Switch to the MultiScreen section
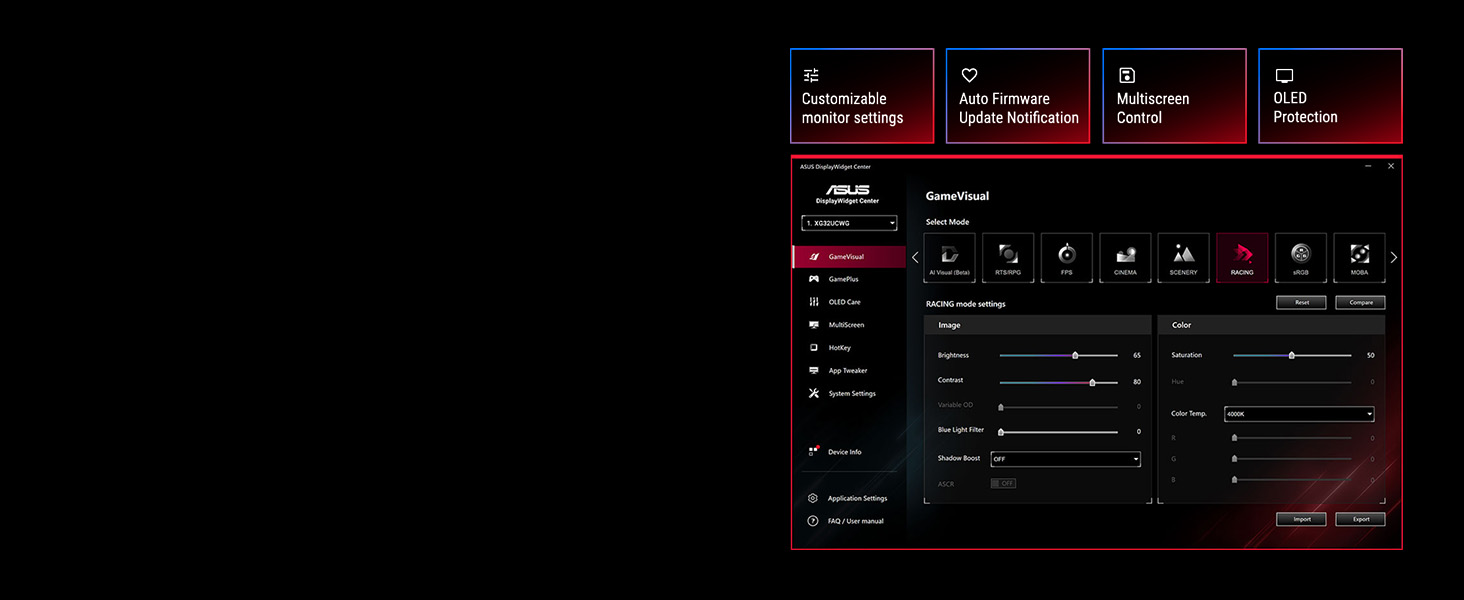The width and height of the screenshot is (1464, 600). pos(846,324)
